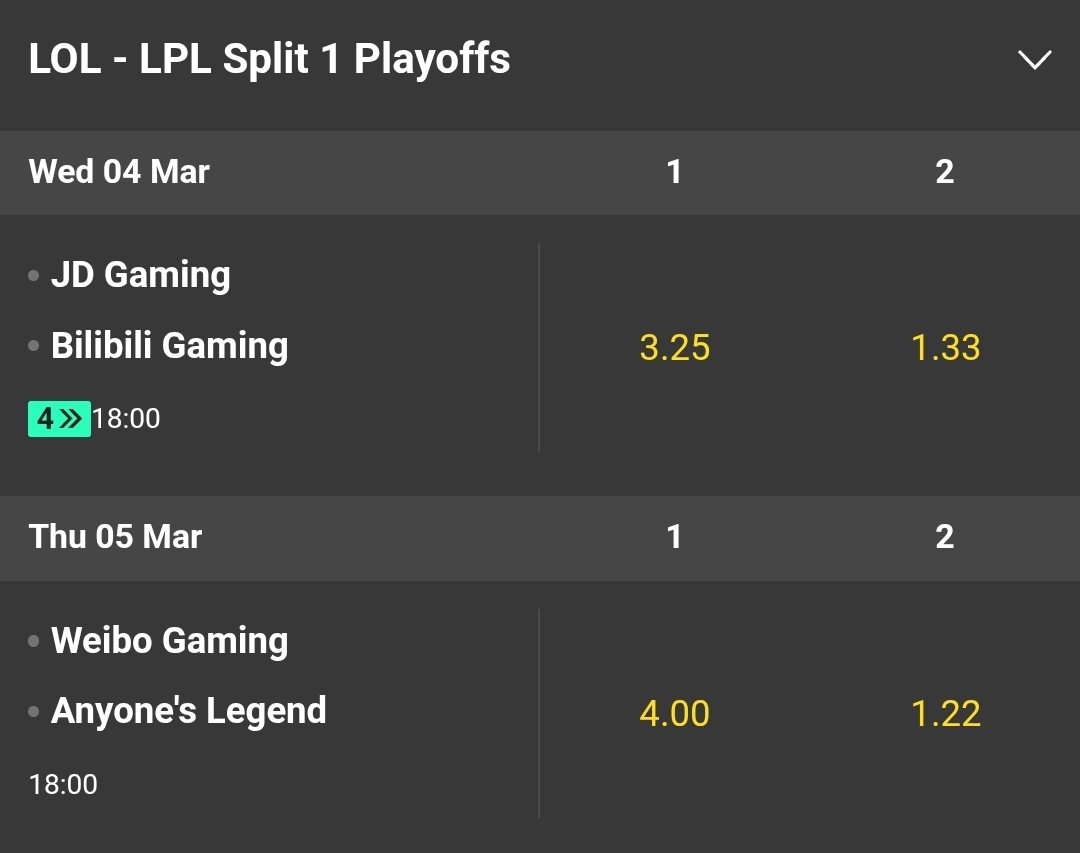Bet on Weibo Gaming at 4.00
Viewport: 1080px width, 853px height.
click(674, 713)
